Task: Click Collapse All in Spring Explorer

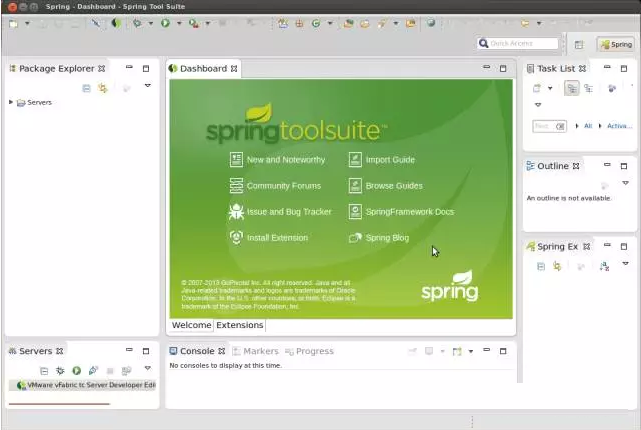Action: (x=541, y=267)
